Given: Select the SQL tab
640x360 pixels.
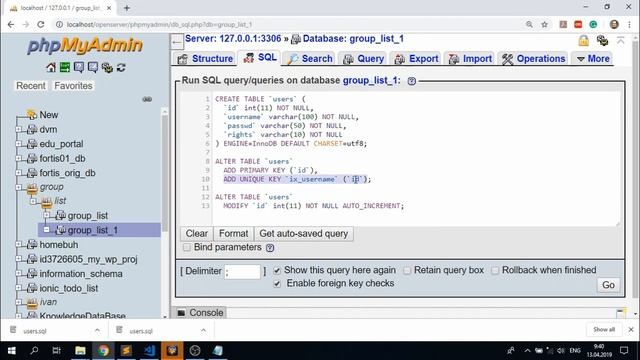Looking at the screenshot, I should point(260,58).
